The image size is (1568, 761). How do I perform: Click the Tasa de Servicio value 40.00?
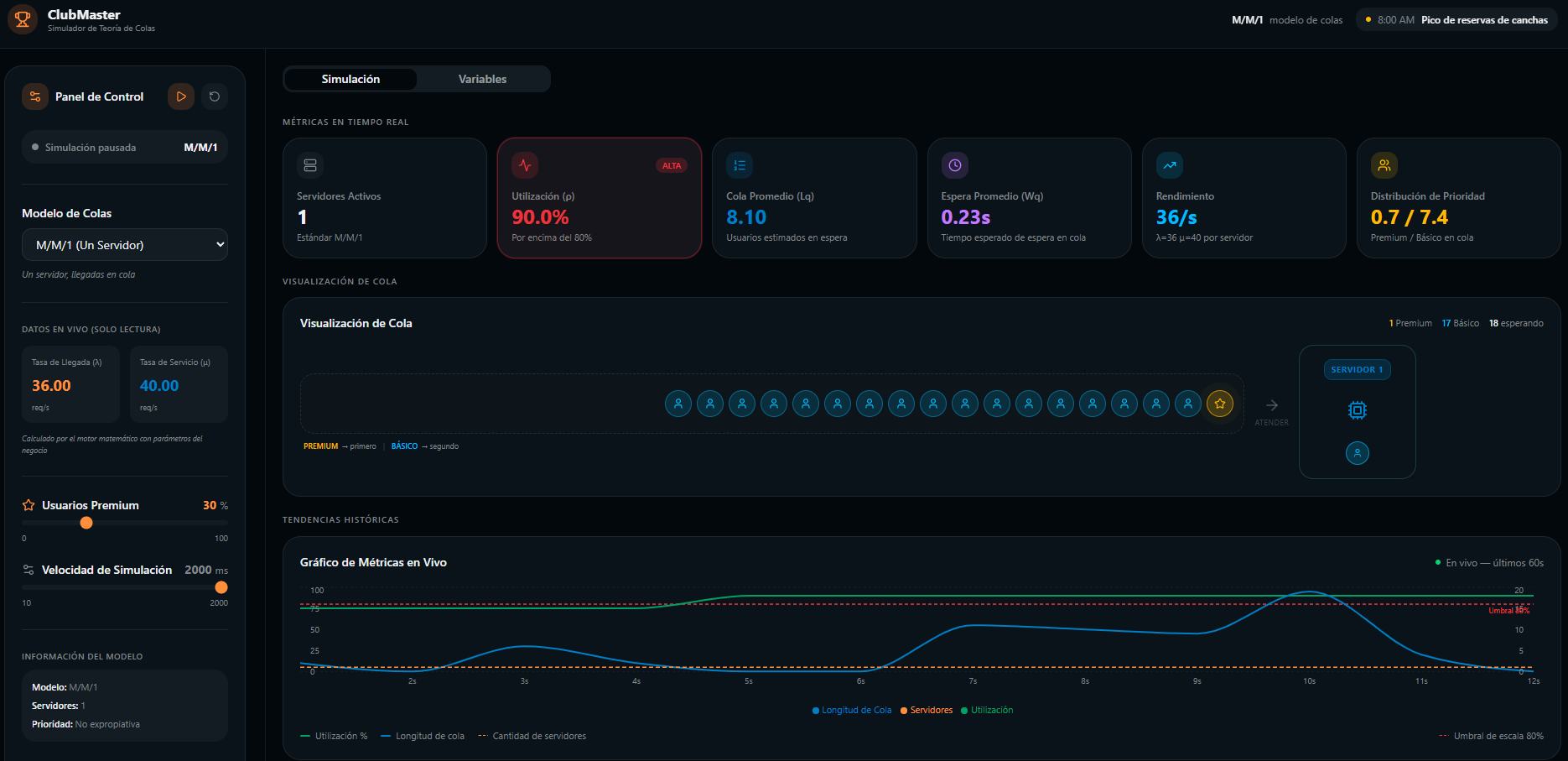(159, 386)
